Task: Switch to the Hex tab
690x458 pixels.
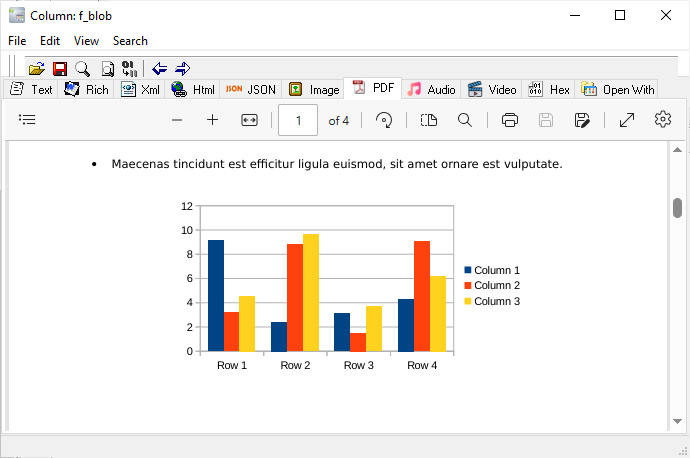Action: point(549,89)
